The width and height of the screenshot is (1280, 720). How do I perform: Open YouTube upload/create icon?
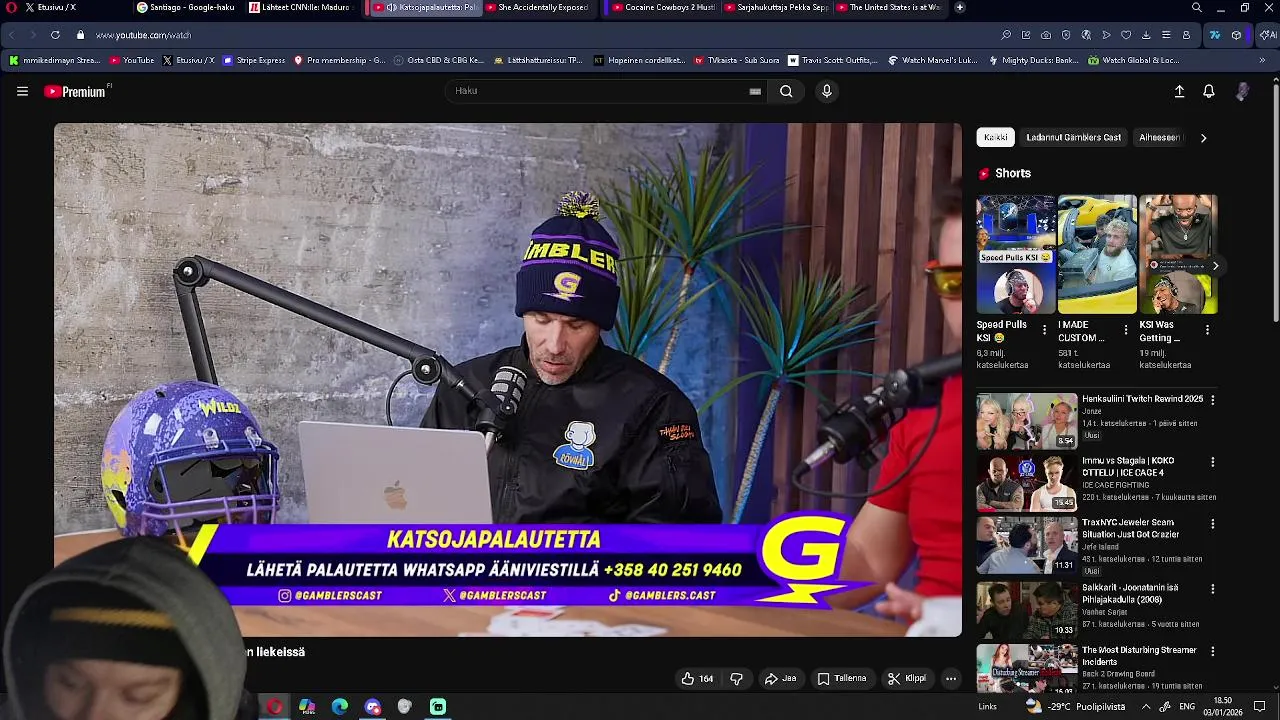[x=1179, y=91]
